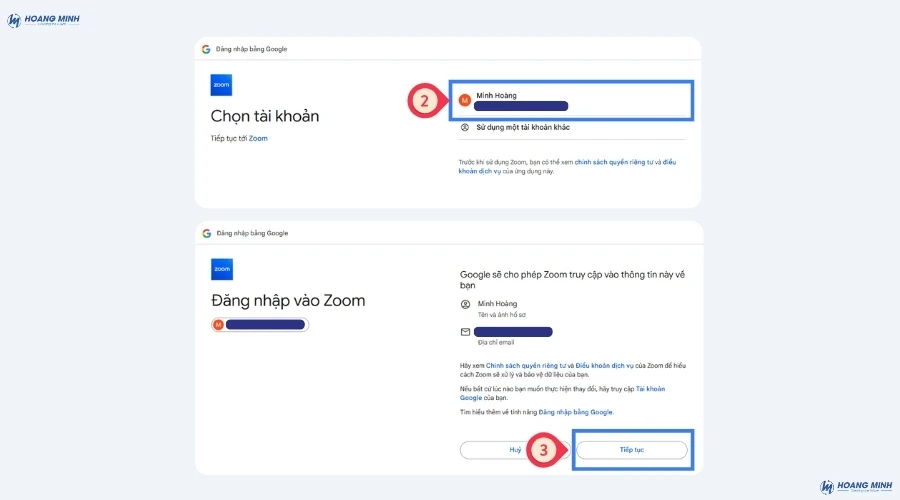
Task: Click the Google logo in the bottom dialog header
Action: pyautogui.click(x=207, y=234)
